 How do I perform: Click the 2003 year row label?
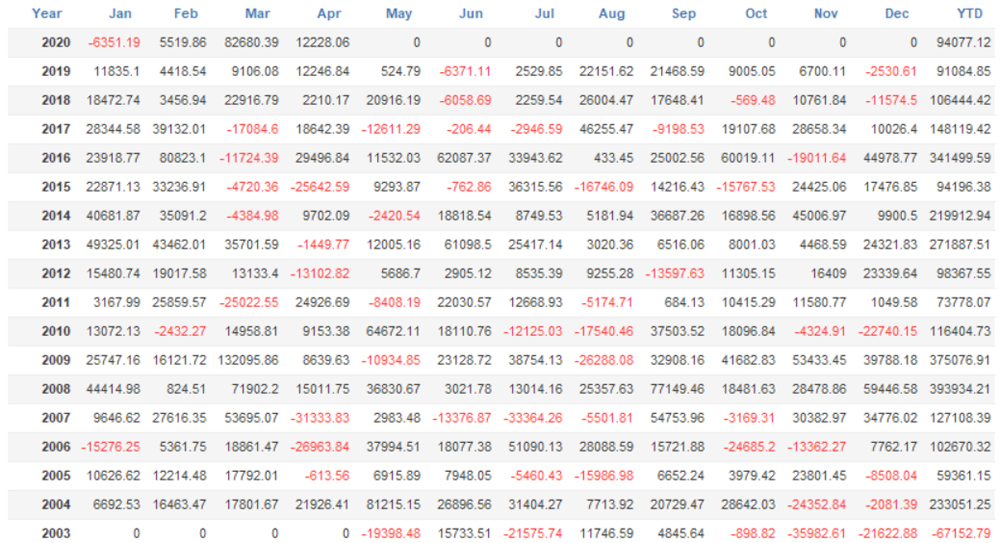[56, 533]
